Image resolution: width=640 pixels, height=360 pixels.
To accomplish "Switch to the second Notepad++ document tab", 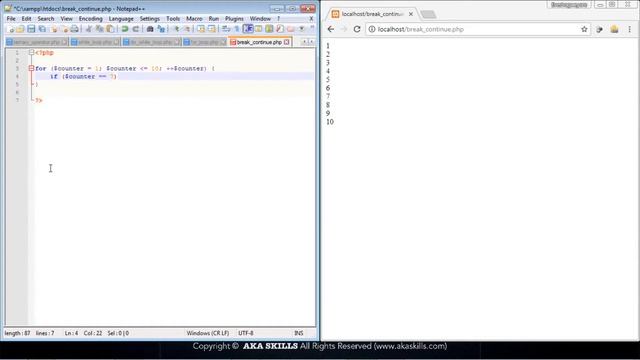I will pyautogui.click(x=95, y=42).
